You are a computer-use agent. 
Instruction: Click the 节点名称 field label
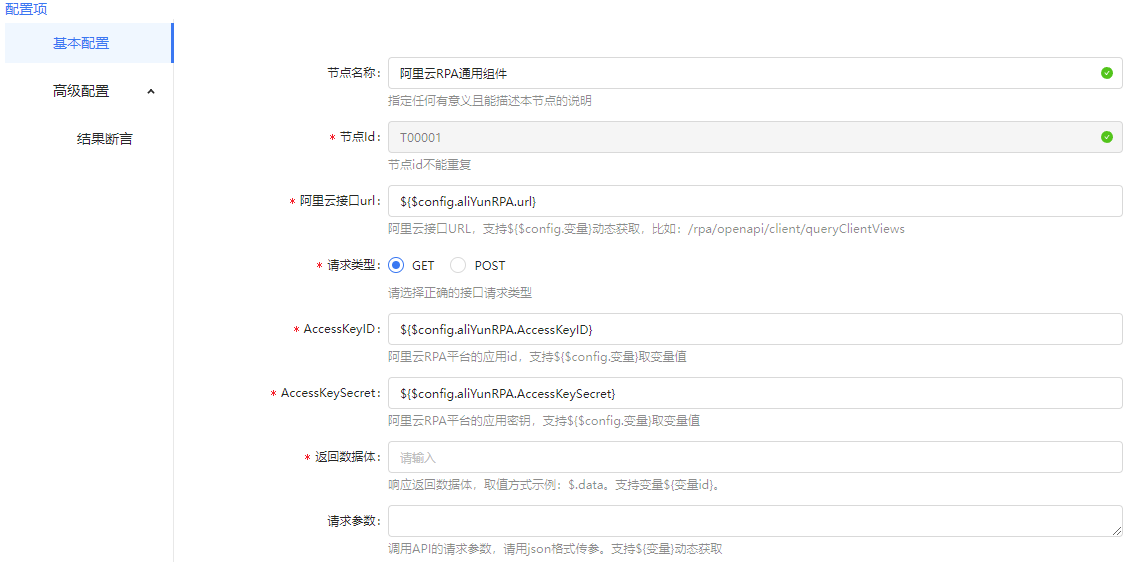353,73
